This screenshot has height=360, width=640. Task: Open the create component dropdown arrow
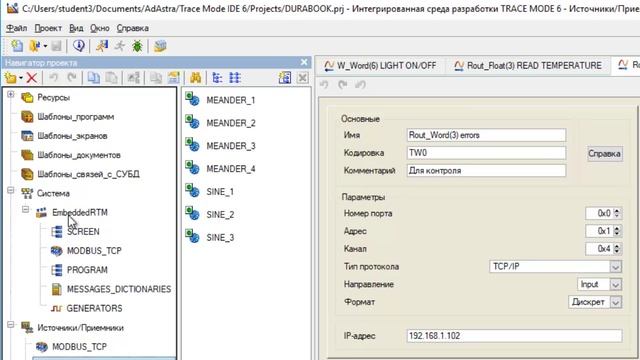click(20, 78)
